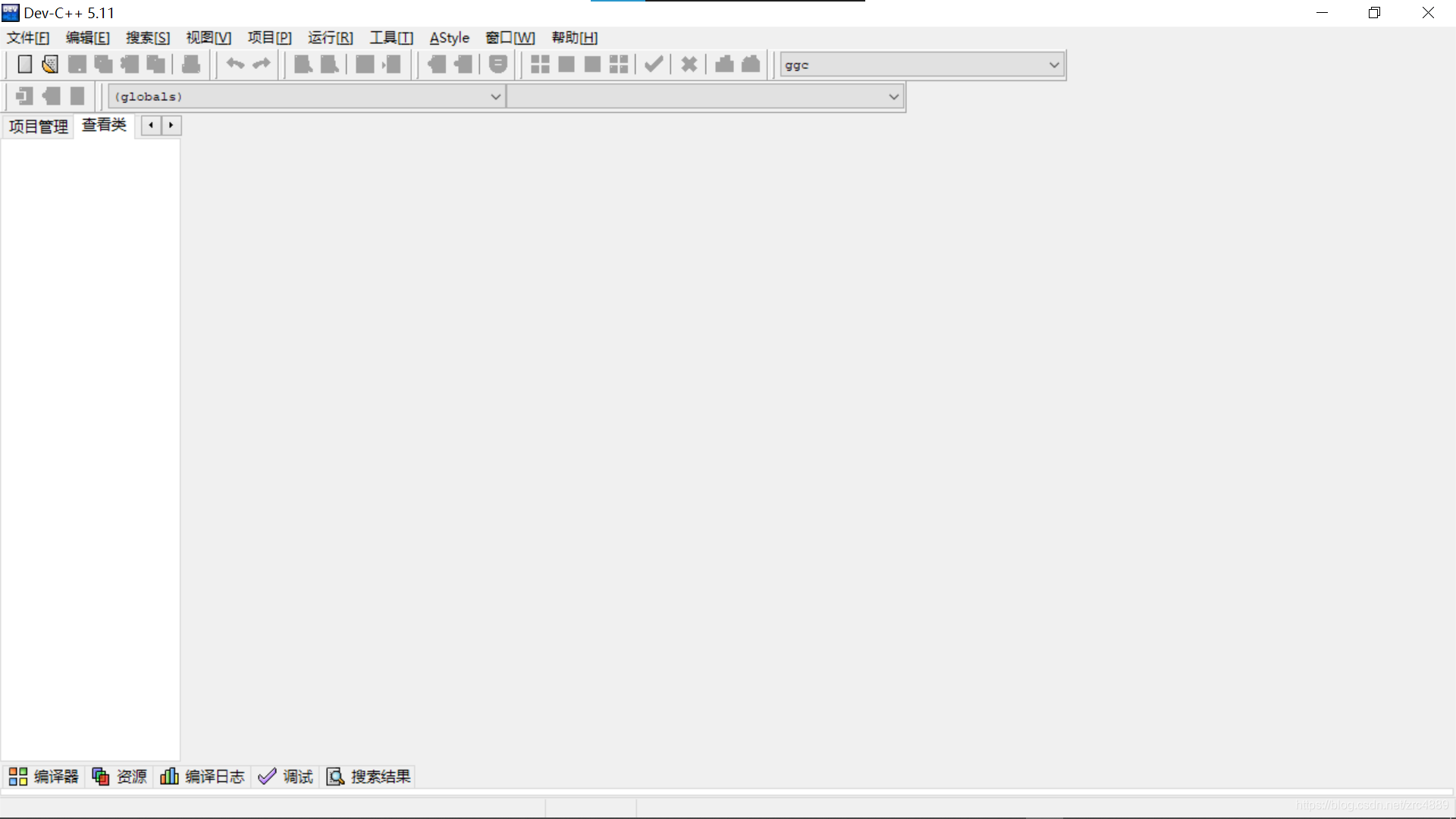Open the 编译器 bottom tab
This screenshot has height=819, width=1456.
pos(43,777)
